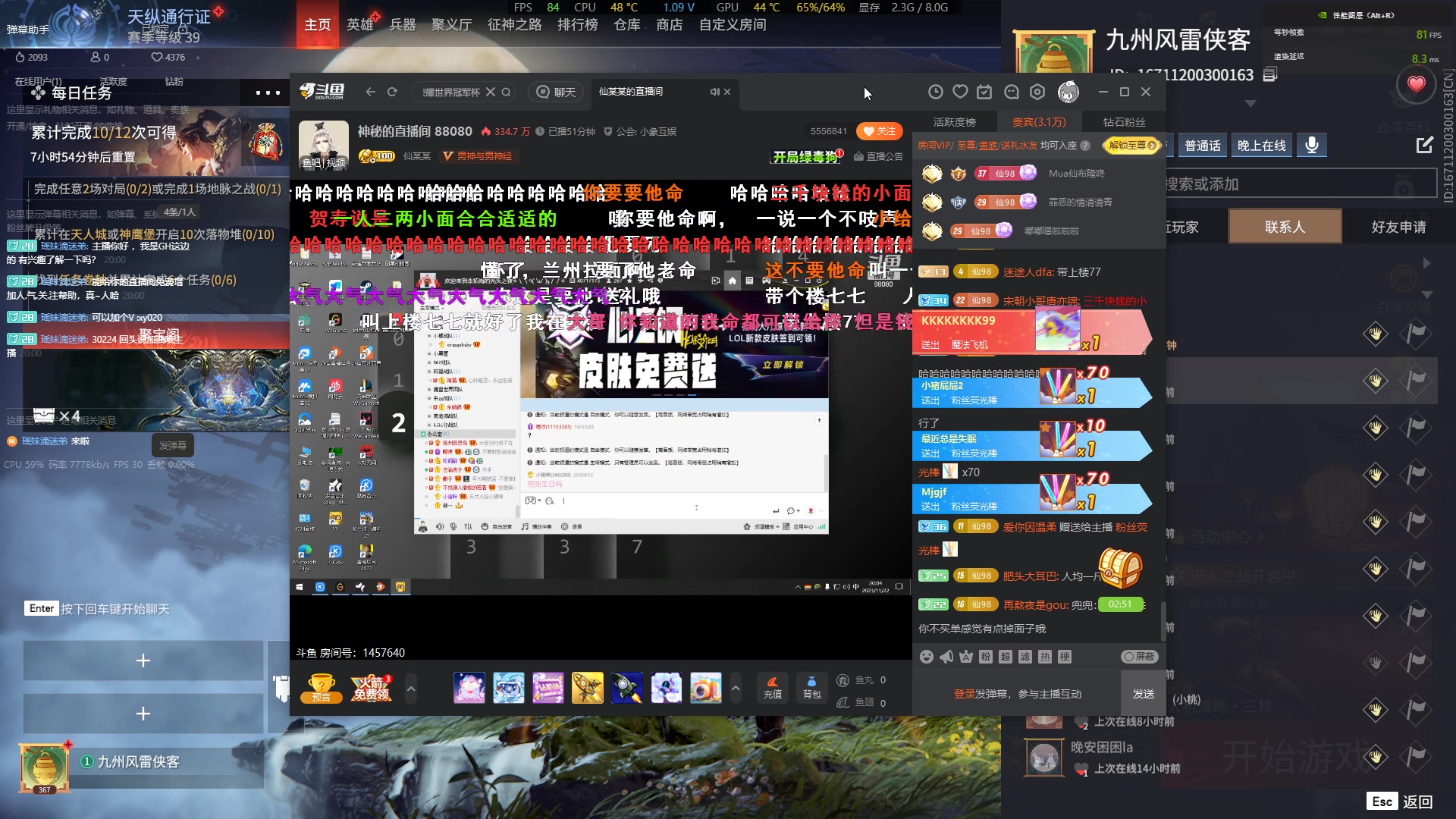Toggle the 超 danmaku option
Screen dimensions: 1456x819
[x=1005, y=657]
